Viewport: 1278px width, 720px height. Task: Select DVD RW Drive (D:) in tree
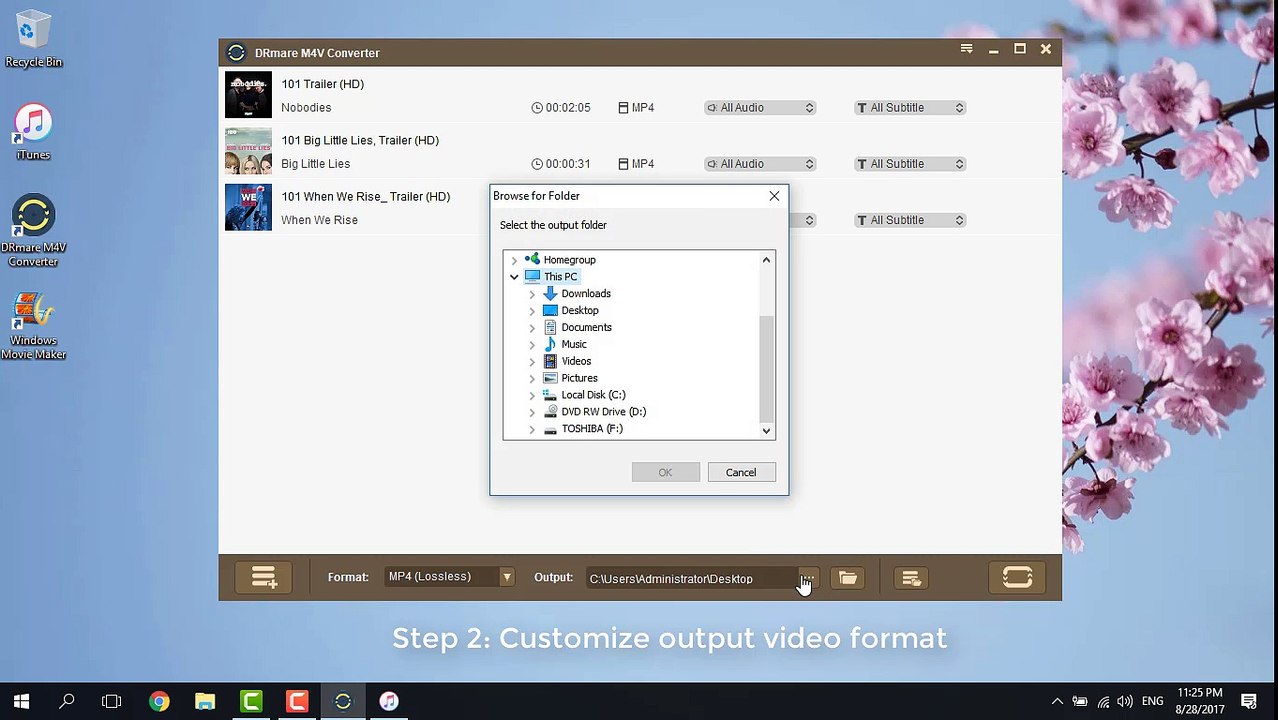(603, 412)
